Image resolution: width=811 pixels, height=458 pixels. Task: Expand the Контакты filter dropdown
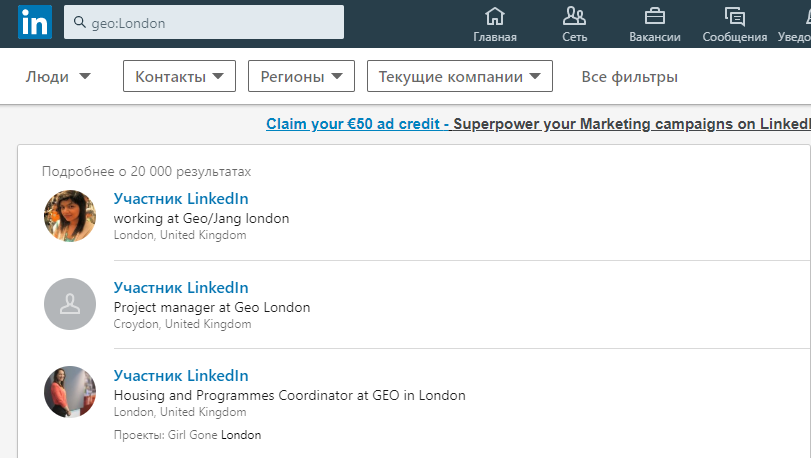click(x=179, y=77)
